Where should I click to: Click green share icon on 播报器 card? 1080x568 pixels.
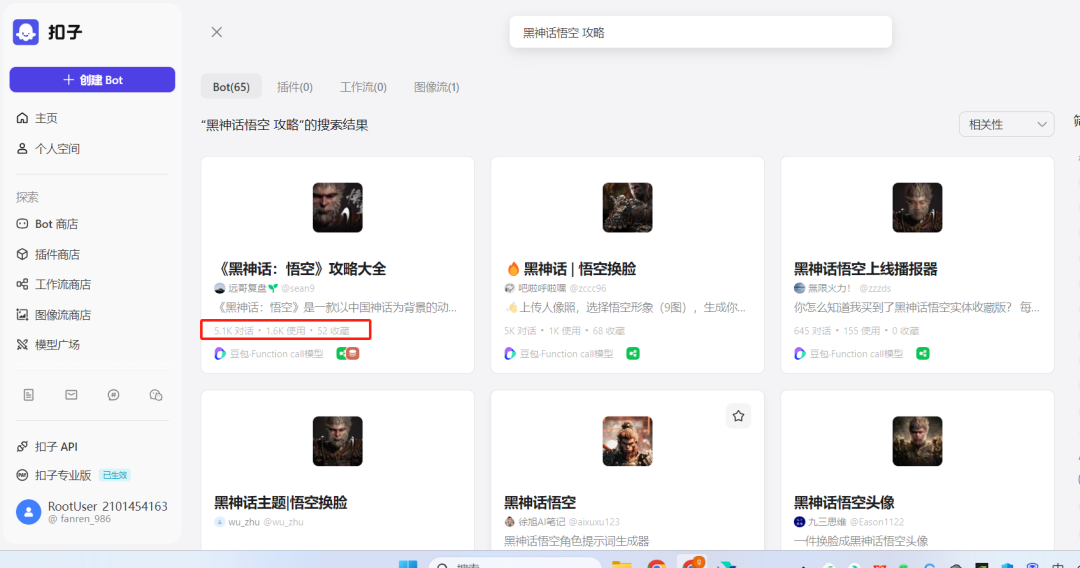click(x=923, y=354)
